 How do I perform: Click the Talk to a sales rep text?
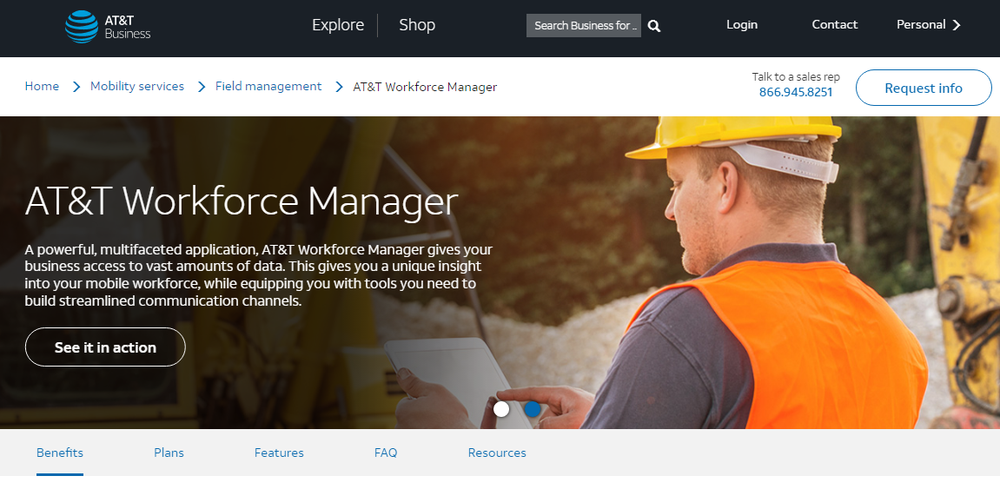click(x=796, y=77)
